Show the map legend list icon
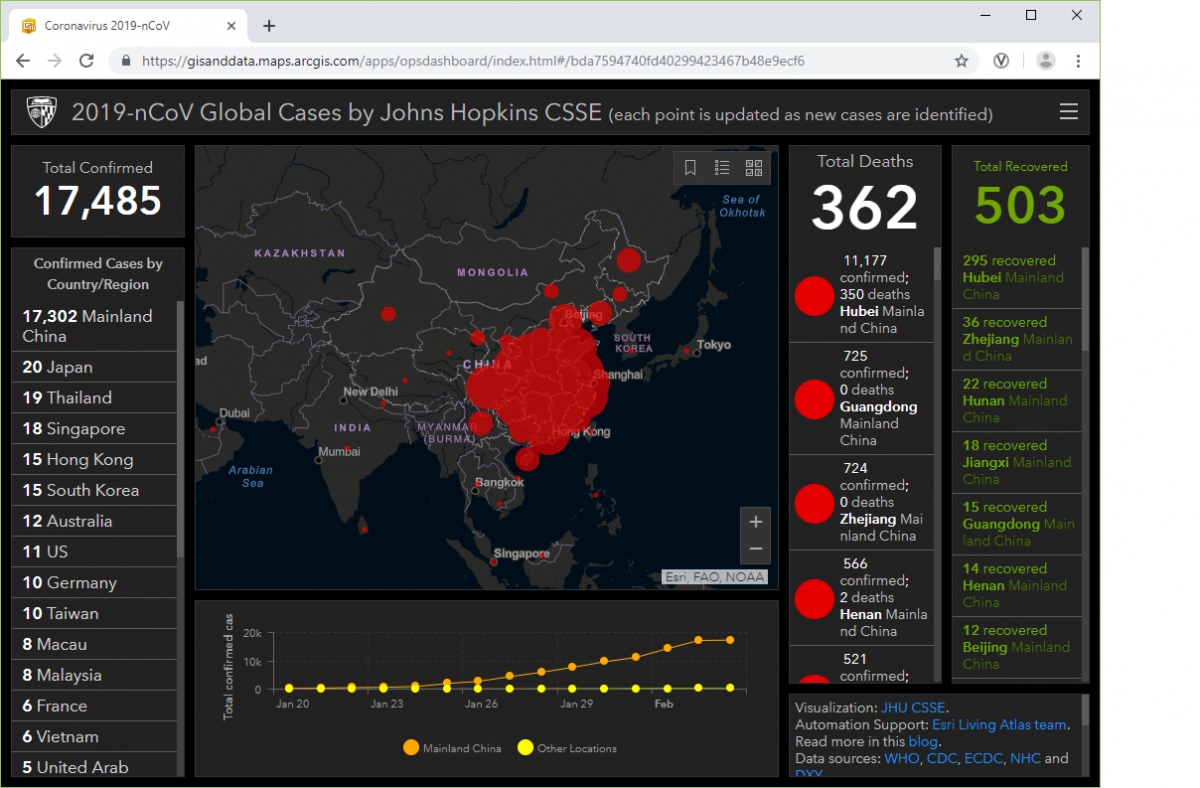Image resolution: width=1200 pixels, height=788 pixels. click(x=722, y=168)
